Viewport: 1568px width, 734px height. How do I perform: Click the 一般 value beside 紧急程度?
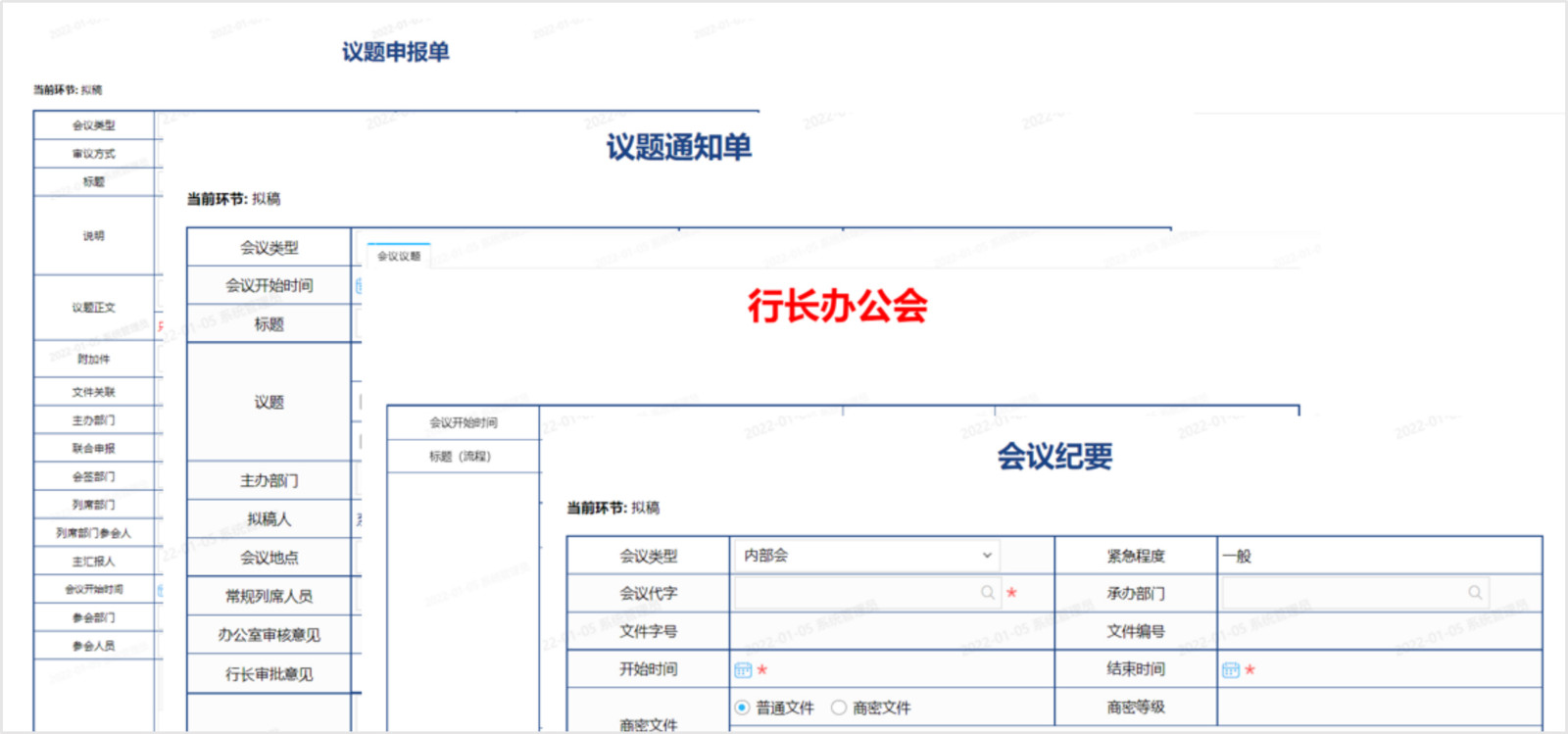(x=1237, y=556)
